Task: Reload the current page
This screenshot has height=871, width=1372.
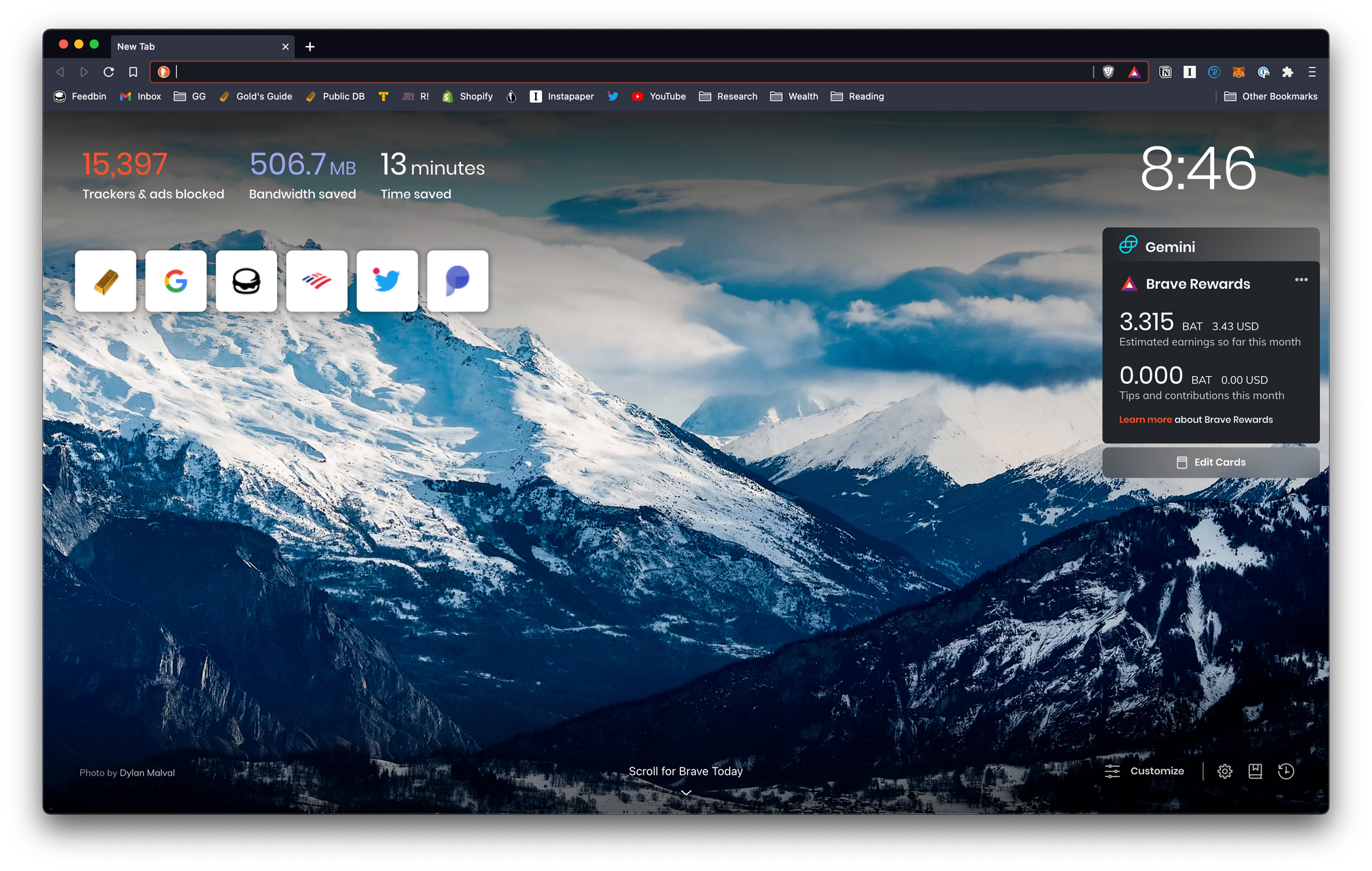Action: [108, 72]
